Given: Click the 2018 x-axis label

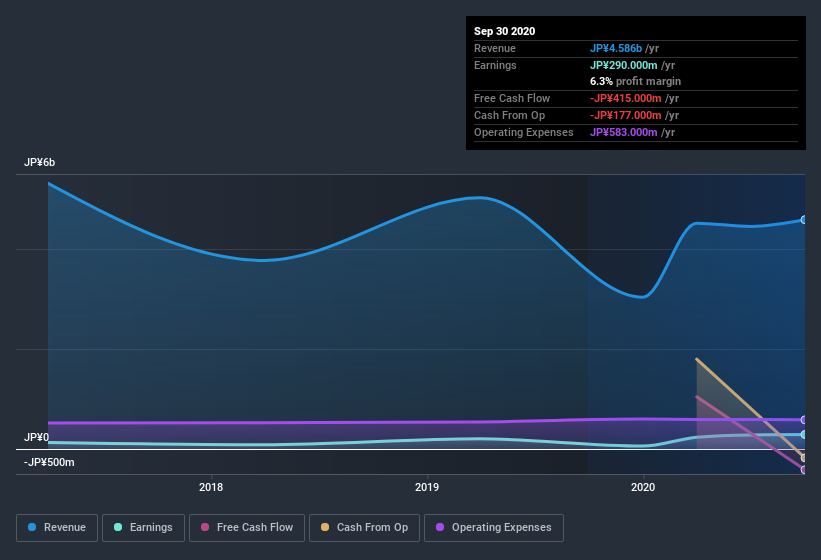Looking at the screenshot, I should click(211, 487).
